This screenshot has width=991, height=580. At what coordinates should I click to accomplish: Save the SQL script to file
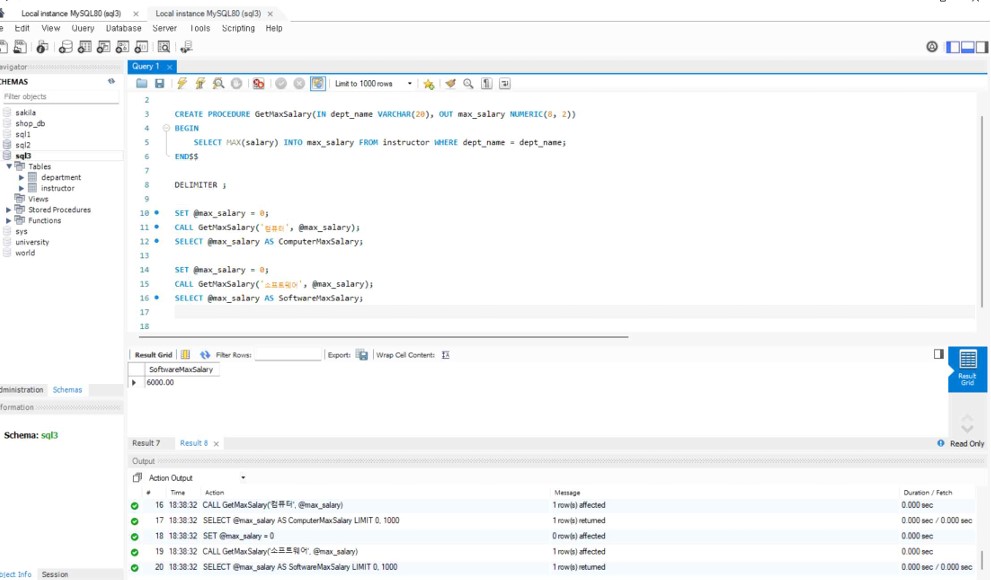pos(159,83)
